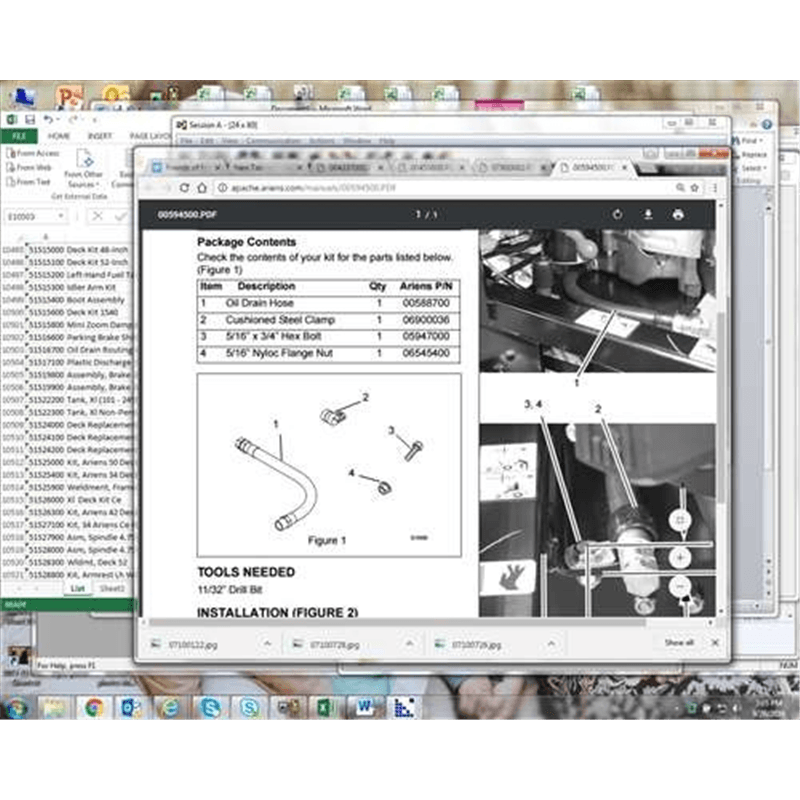
Task: Open Word from the taskbar
Action: (364, 708)
